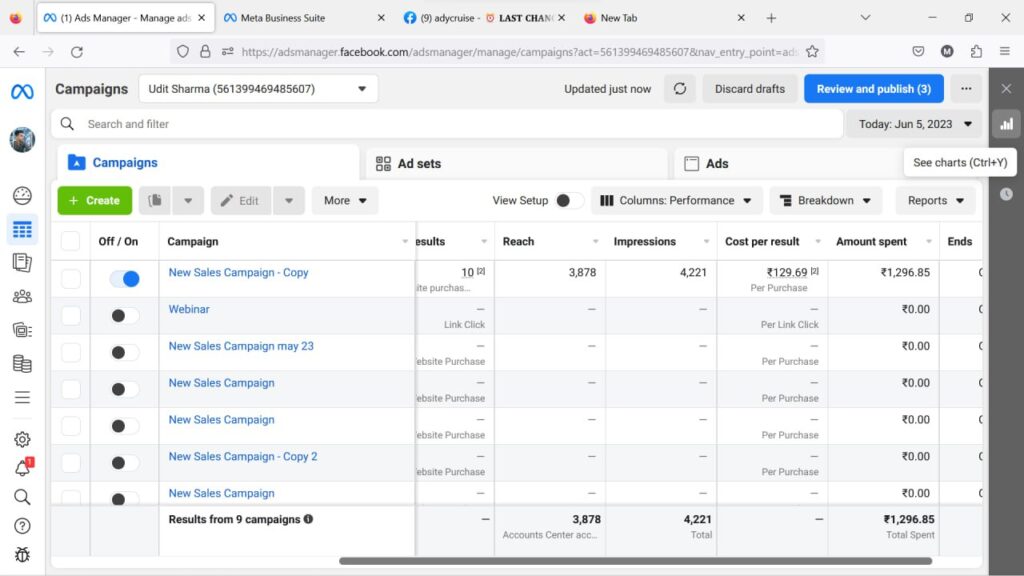Turn off the New Sales Campaign - Copy toggle
1024x576 pixels.
125,279
